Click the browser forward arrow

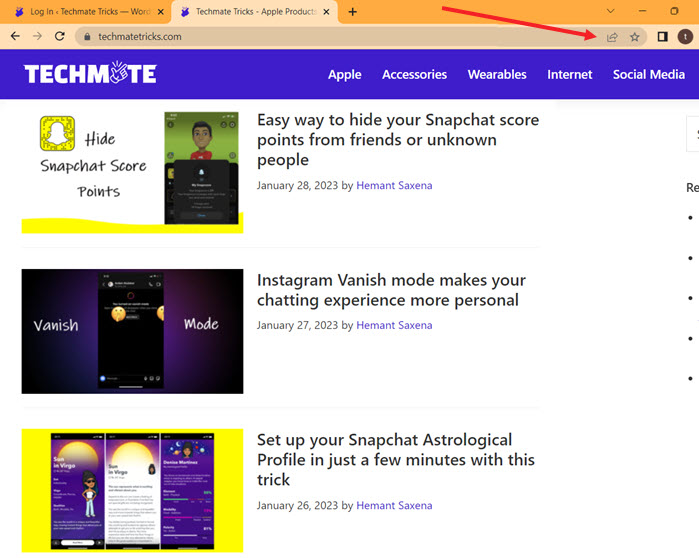(37, 37)
